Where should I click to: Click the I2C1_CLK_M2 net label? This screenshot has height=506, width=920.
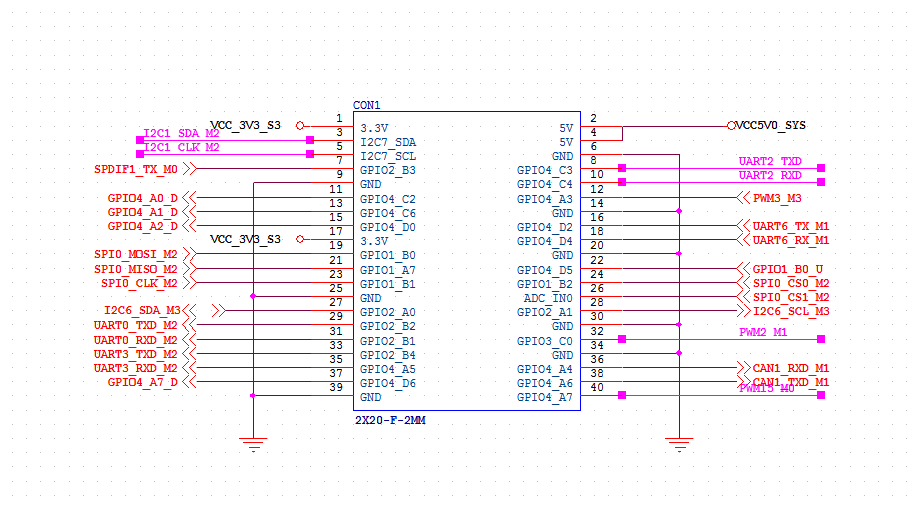coord(181,147)
